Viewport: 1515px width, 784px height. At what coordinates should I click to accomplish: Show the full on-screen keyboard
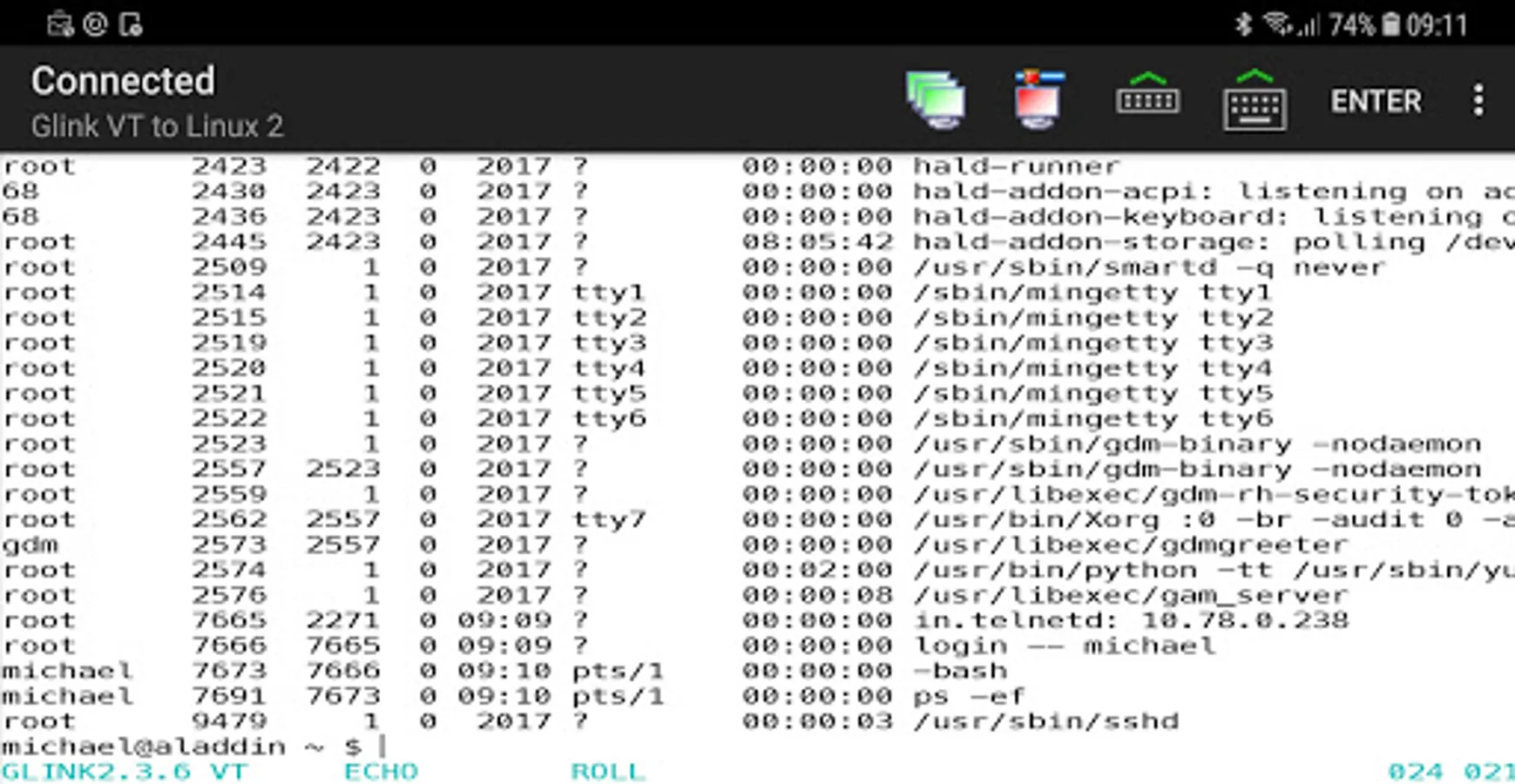1255,101
